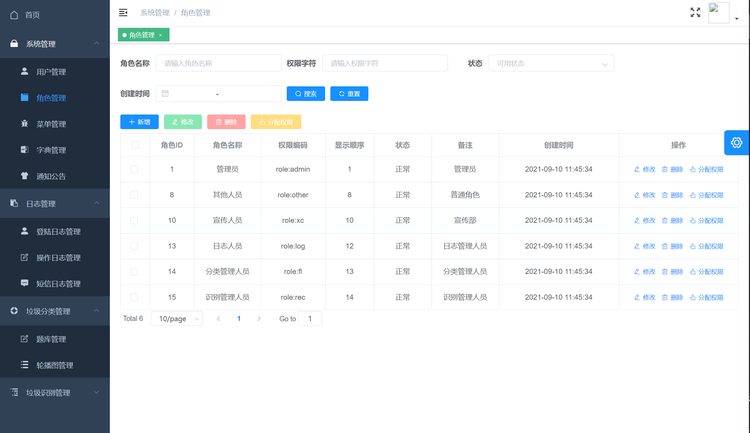Click 修改 link in role:rec row

[x=645, y=297]
